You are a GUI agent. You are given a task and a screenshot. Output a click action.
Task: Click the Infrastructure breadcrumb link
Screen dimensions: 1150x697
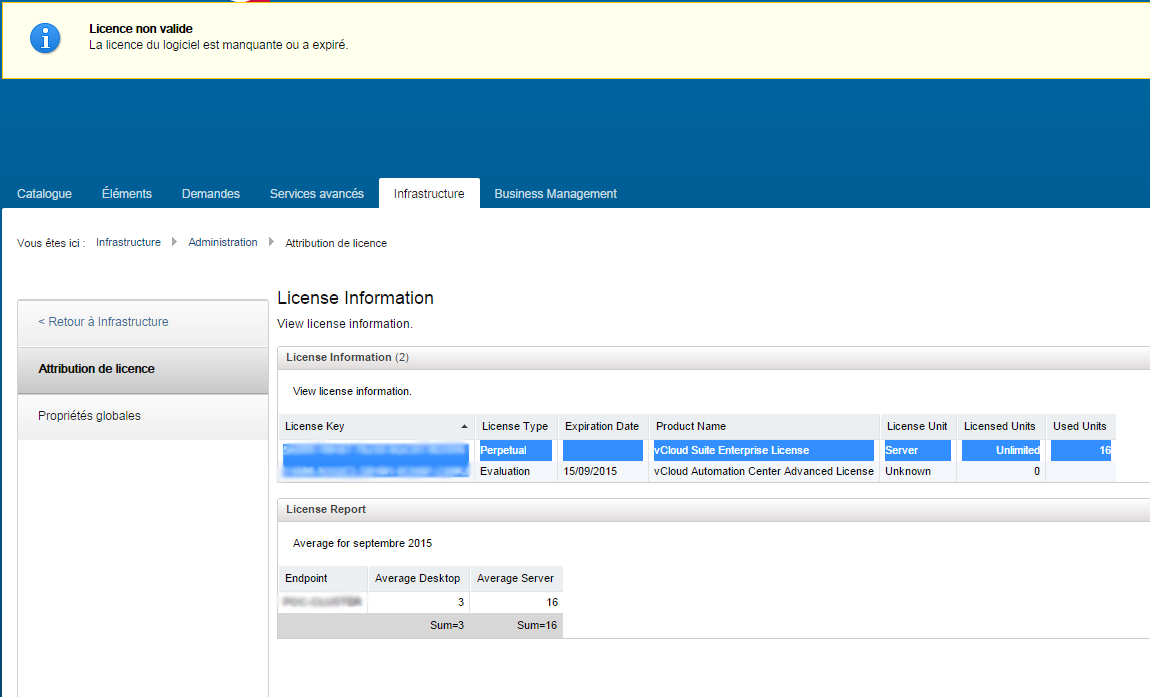[128, 243]
